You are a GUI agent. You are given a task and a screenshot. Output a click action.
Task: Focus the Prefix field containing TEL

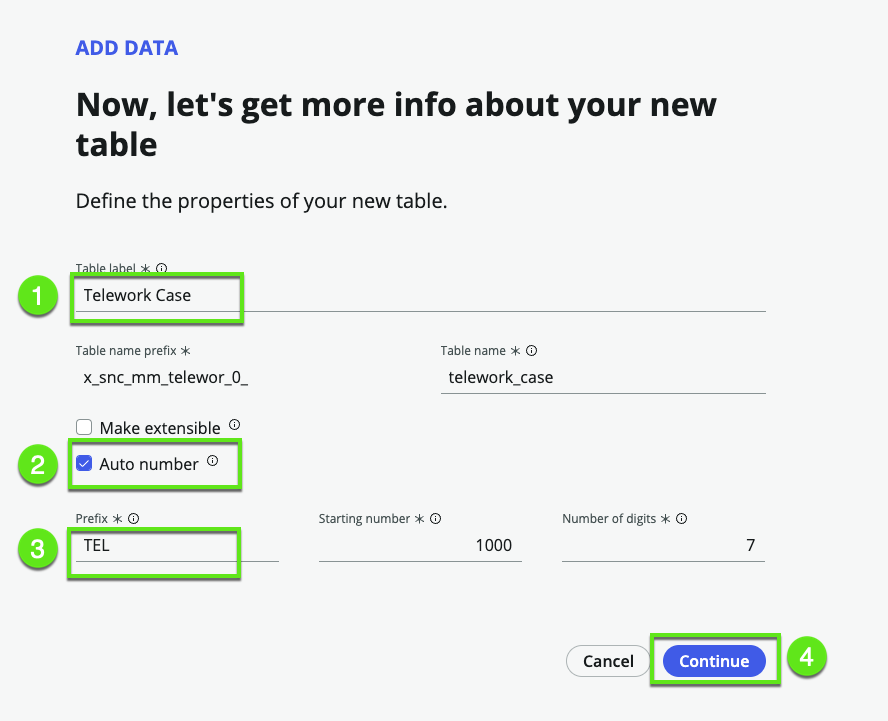(x=176, y=546)
